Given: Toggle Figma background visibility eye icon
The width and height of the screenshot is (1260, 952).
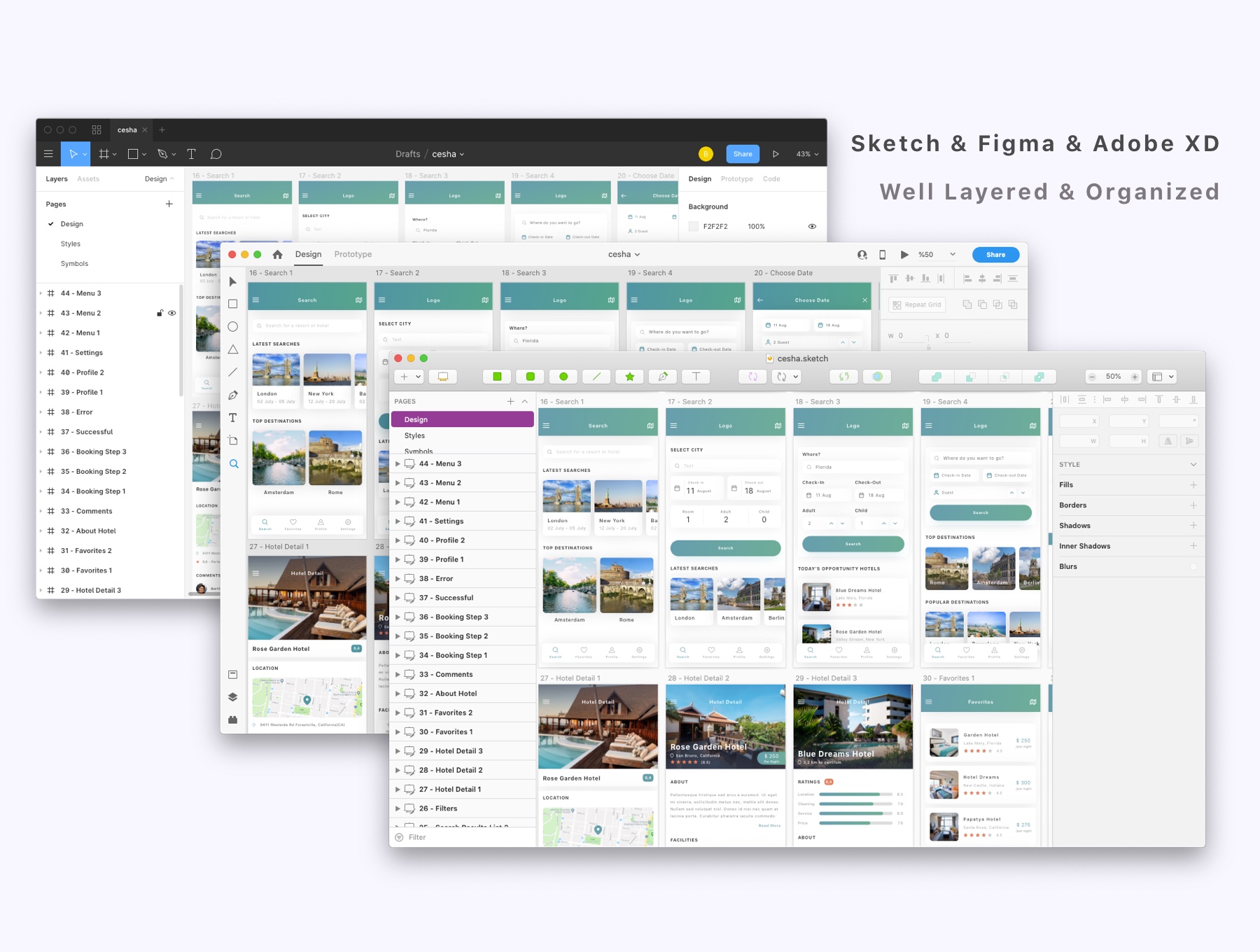Looking at the screenshot, I should 812,227.
